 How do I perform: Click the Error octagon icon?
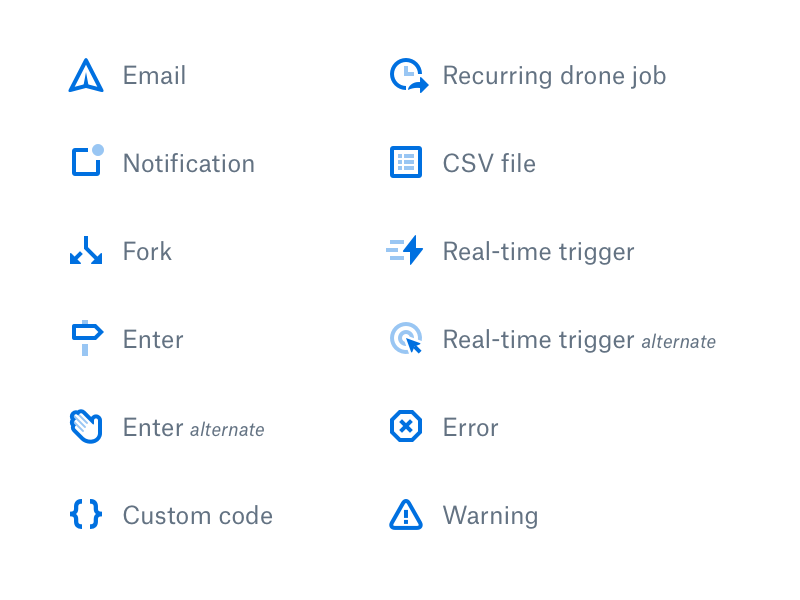pos(405,427)
